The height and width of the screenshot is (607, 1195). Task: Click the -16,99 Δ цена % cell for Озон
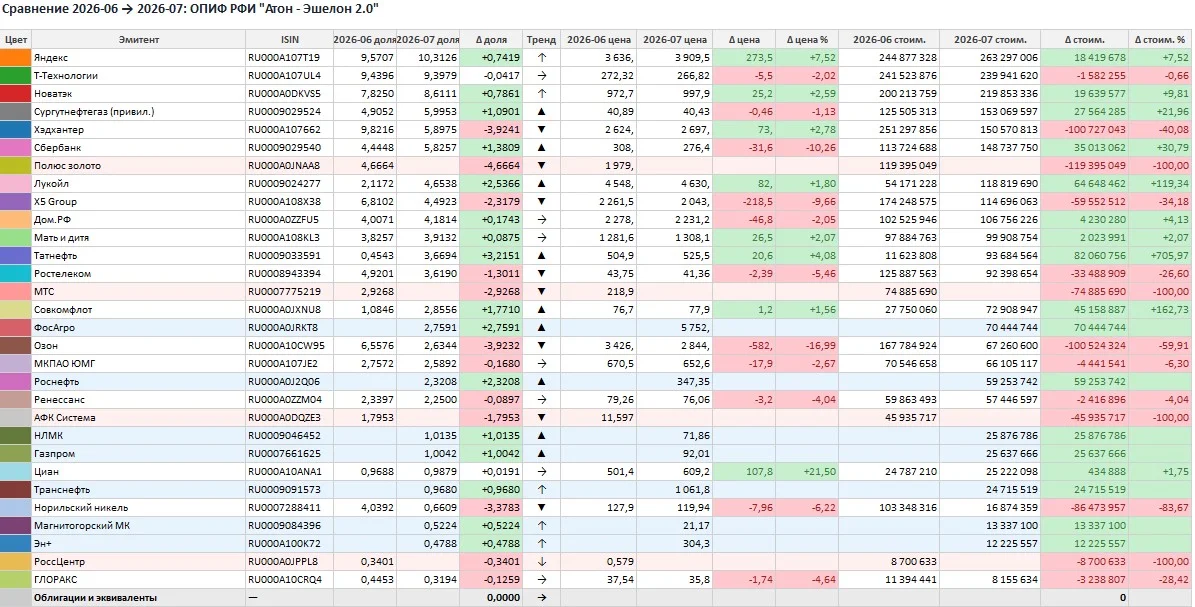tap(807, 346)
